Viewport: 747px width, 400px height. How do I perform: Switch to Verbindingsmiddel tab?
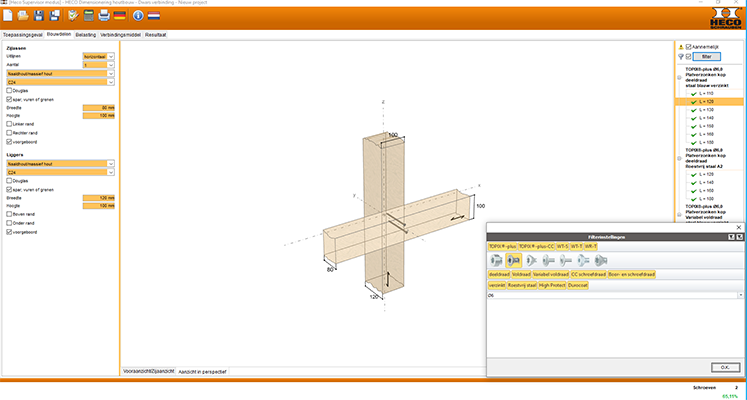click(121, 35)
